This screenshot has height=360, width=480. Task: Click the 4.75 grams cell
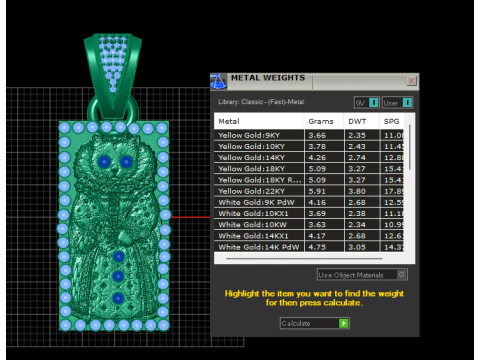point(324,247)
